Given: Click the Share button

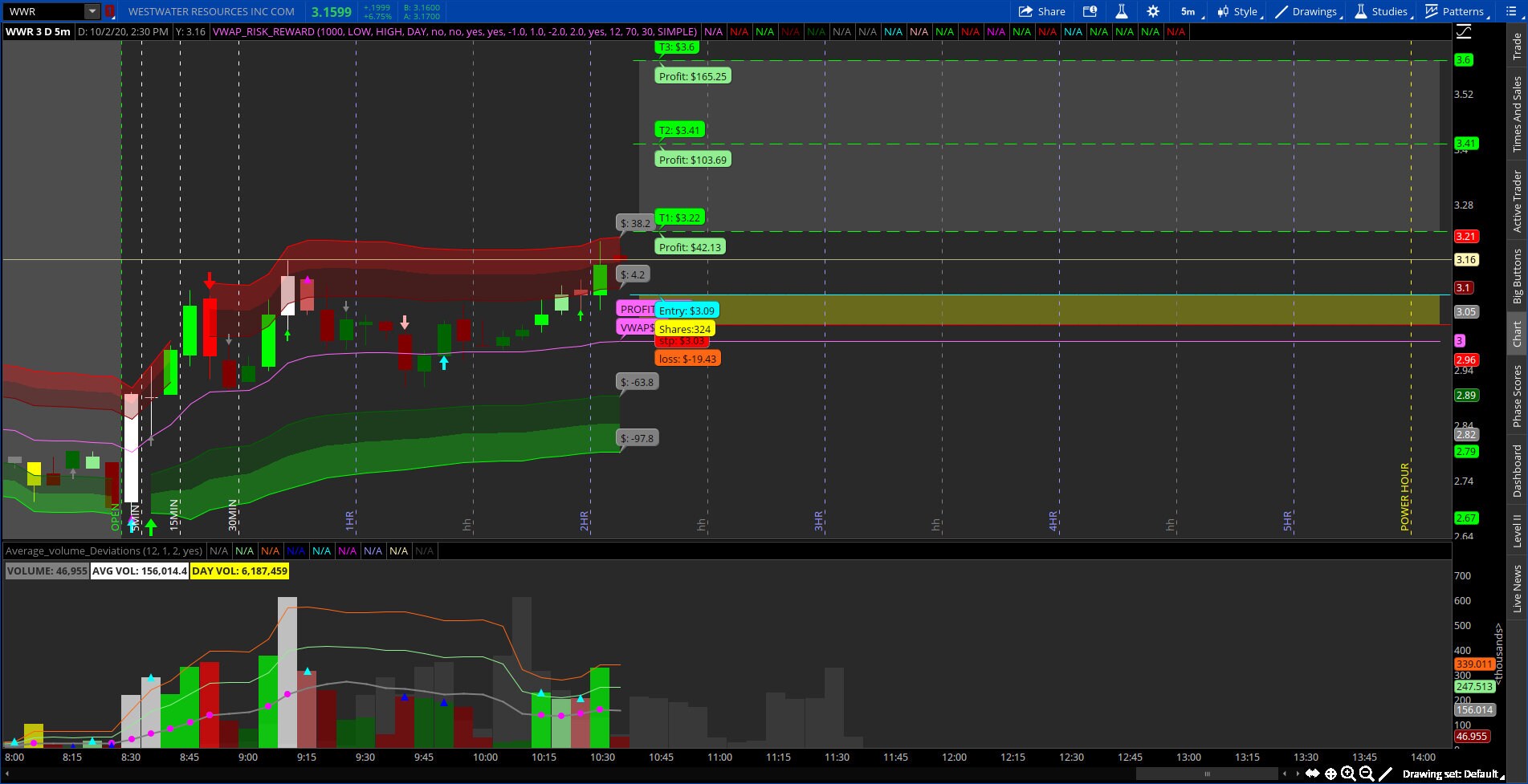Looking at the screenshot, I should pos(1044,11).
